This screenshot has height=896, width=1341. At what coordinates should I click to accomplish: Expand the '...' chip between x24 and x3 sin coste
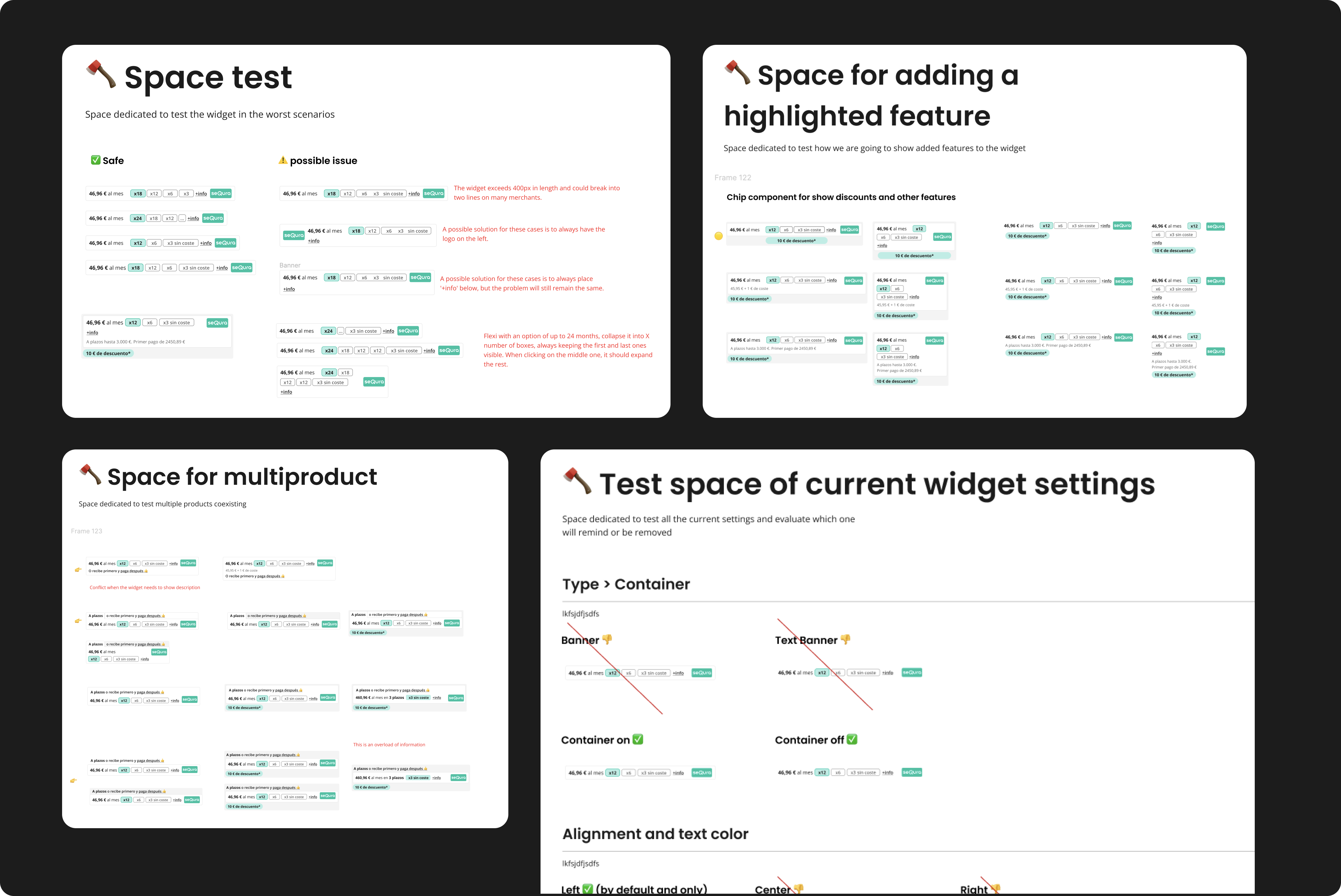pos(341,331)
